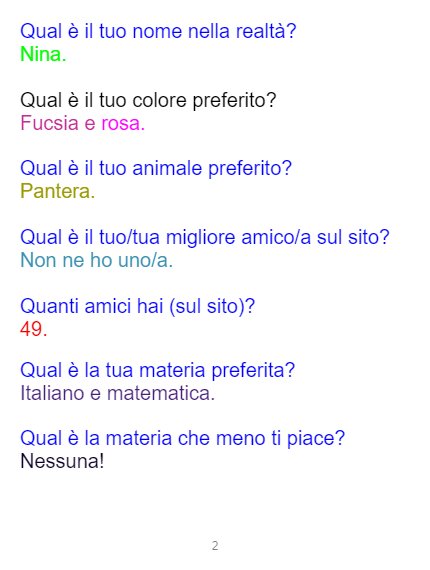The height and width of the screenshot is (570, 430).
Task: Select the purple answer 'Italiano e matematica.'
Action: (117, 394)
